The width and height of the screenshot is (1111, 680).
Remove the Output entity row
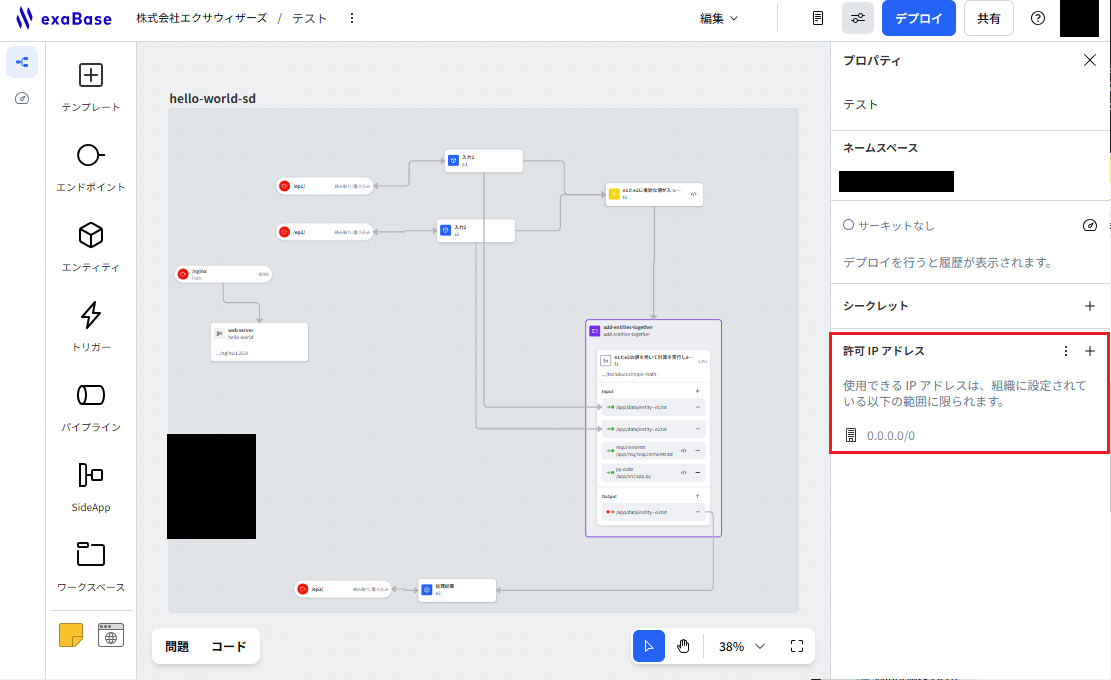click(x=697, y=511)
